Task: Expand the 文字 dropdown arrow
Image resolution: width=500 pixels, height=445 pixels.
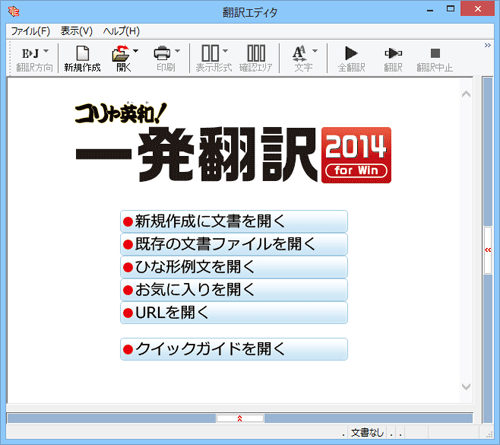Action: (315, 51)
